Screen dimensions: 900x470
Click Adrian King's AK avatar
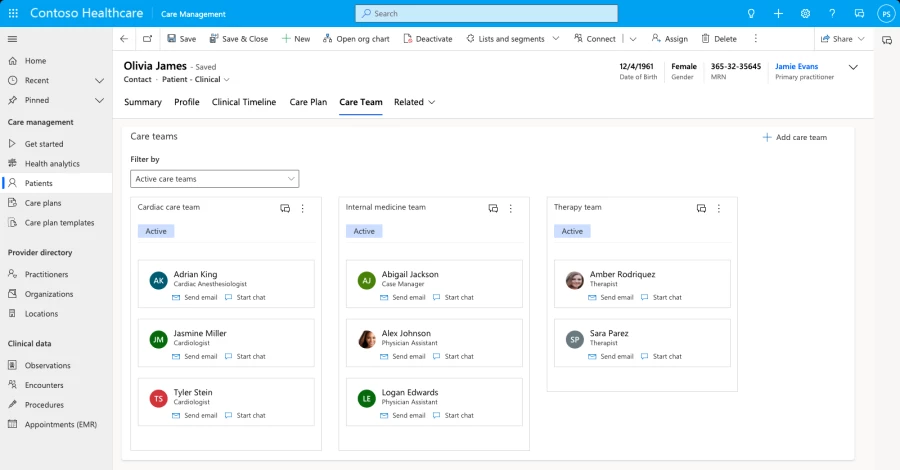pyautogui.click(x=158, y=280)
